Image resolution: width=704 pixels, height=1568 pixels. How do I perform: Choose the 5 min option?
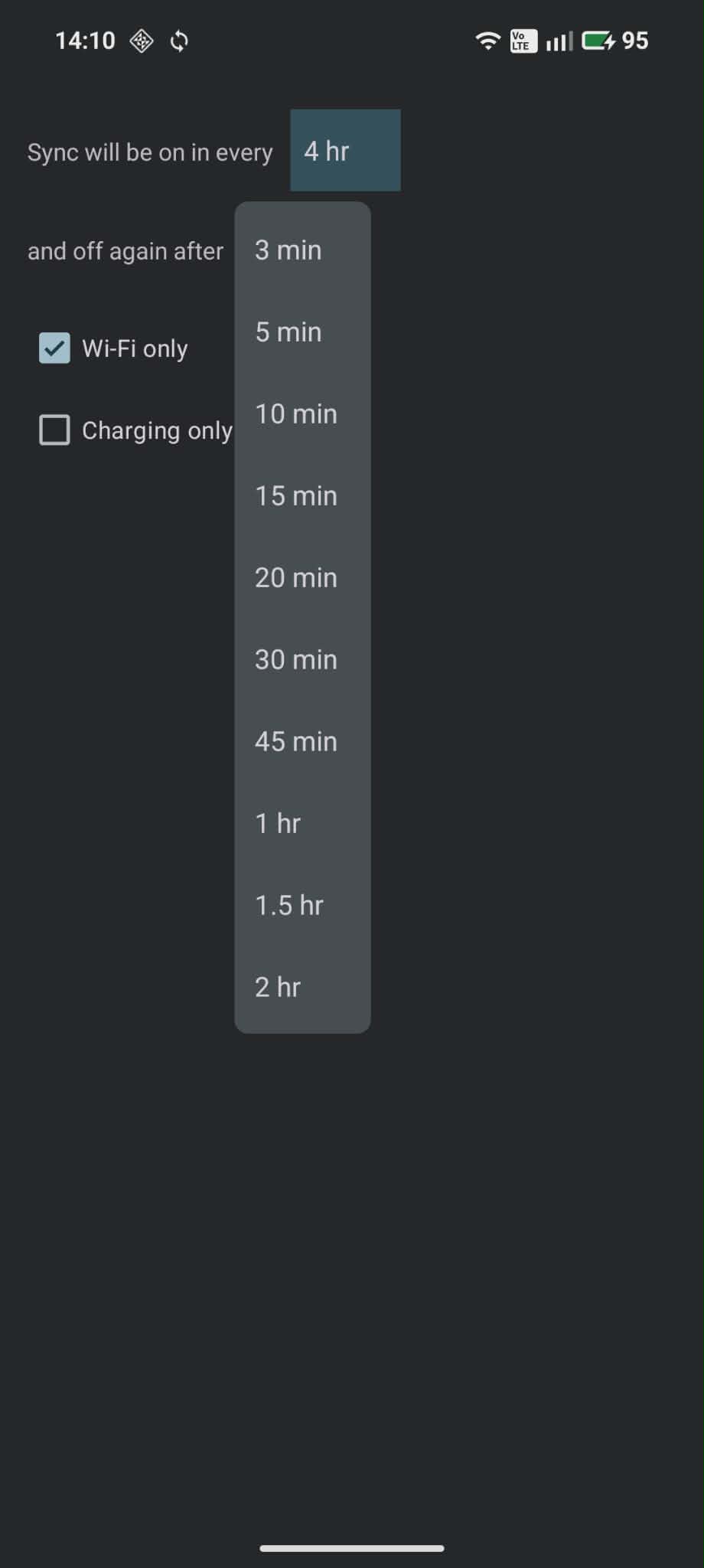[x=302, y=332]
